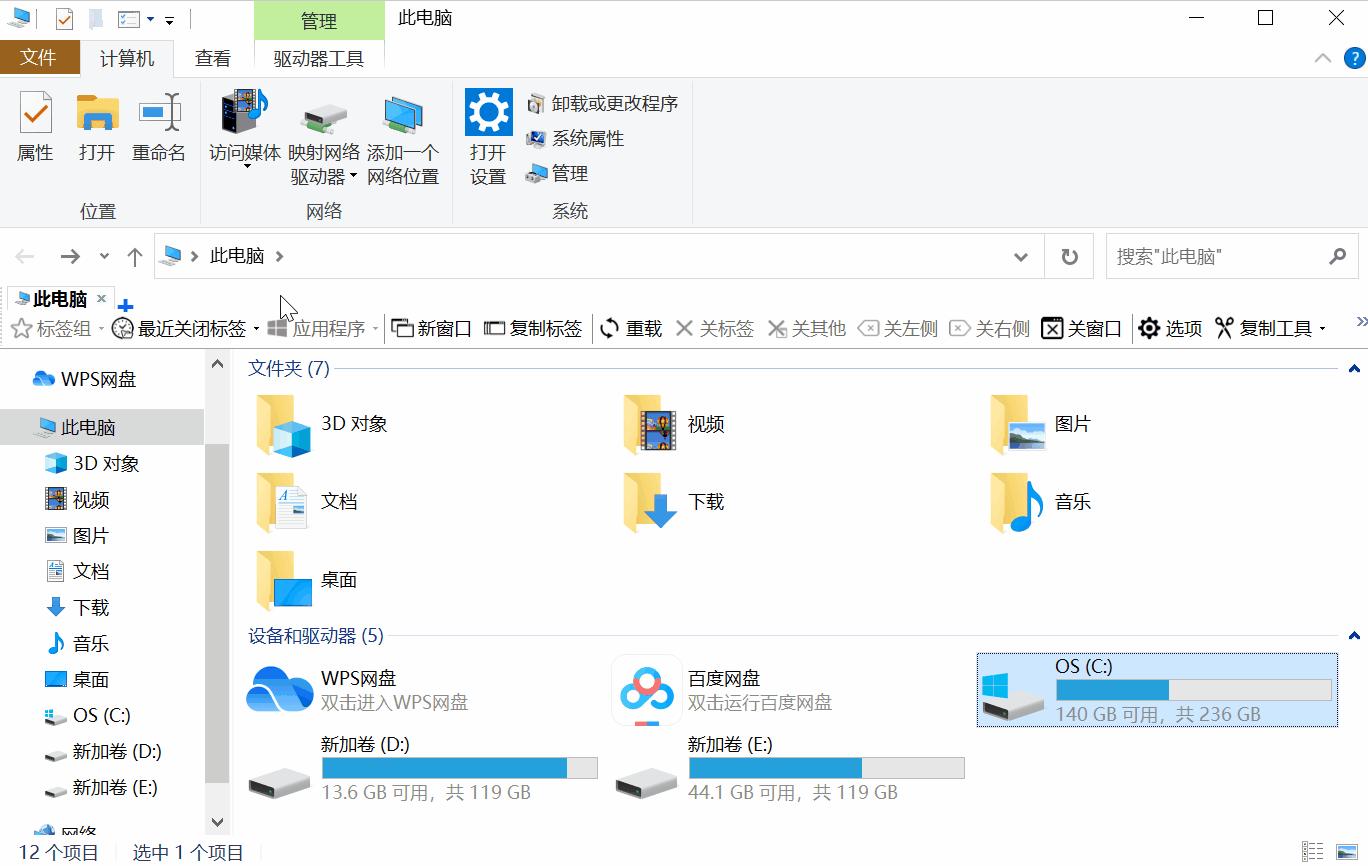Click the 系统属性 button
This screenshot has width=1368, height=866.
point(588,139)
